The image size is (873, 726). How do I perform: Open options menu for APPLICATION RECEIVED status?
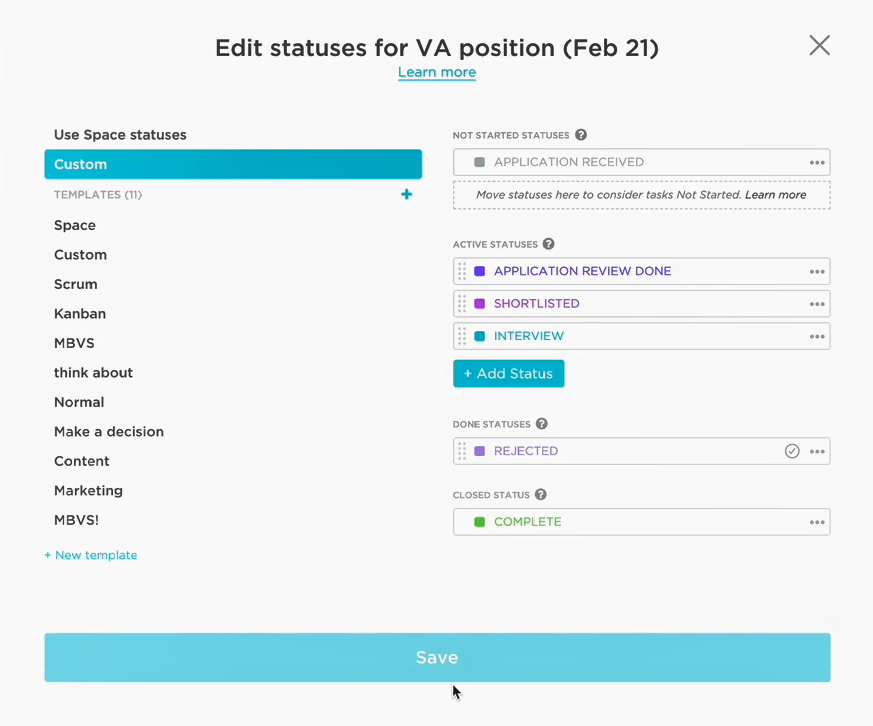(817, 163)
